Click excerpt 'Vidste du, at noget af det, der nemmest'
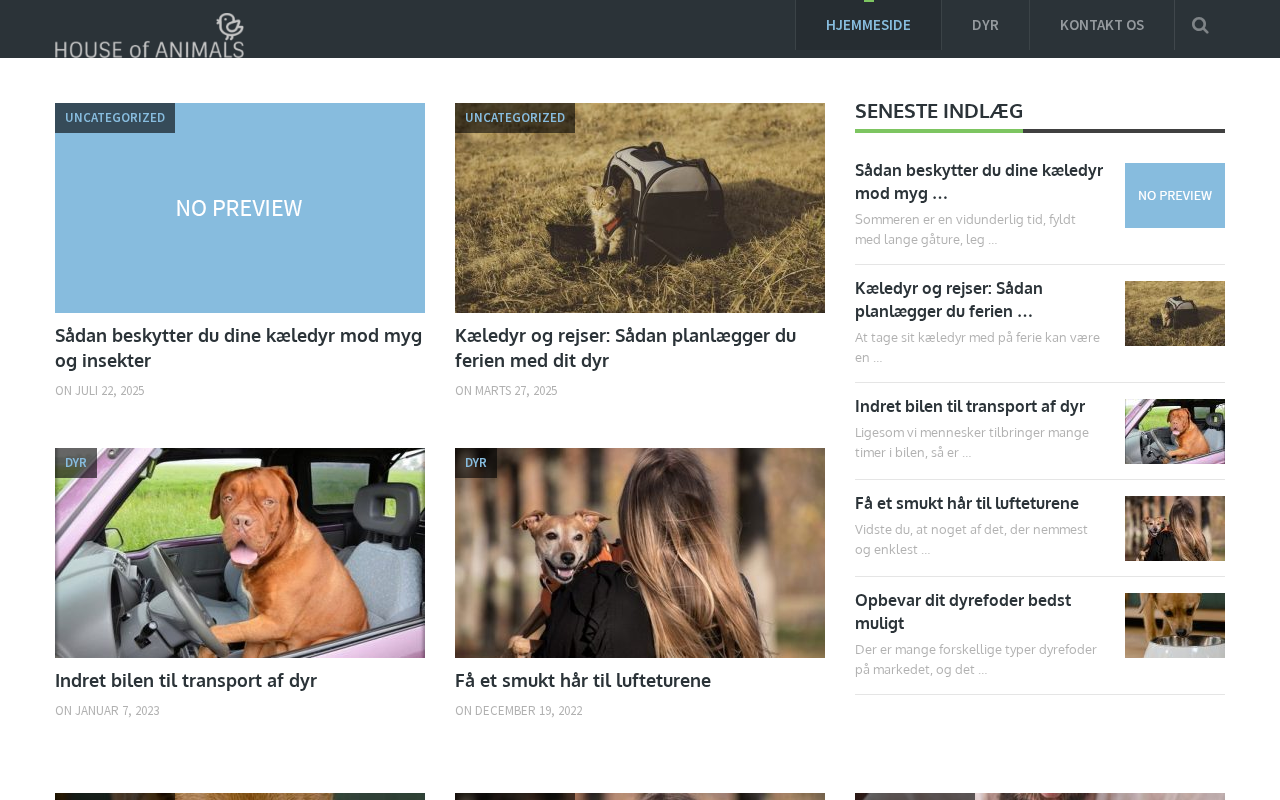 tap(971, 529)
